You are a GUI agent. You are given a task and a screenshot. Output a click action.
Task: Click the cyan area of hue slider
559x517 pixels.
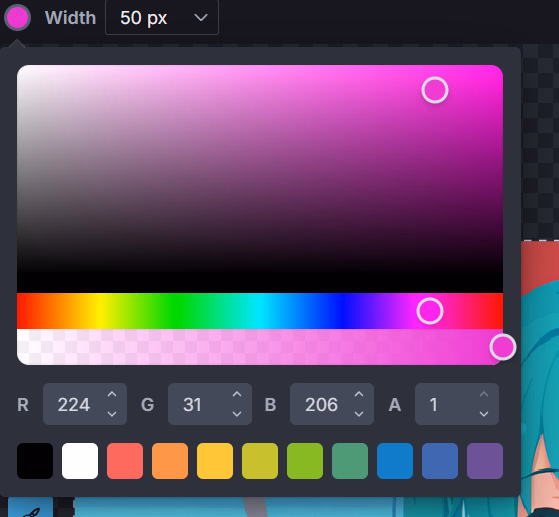[260, 311]
